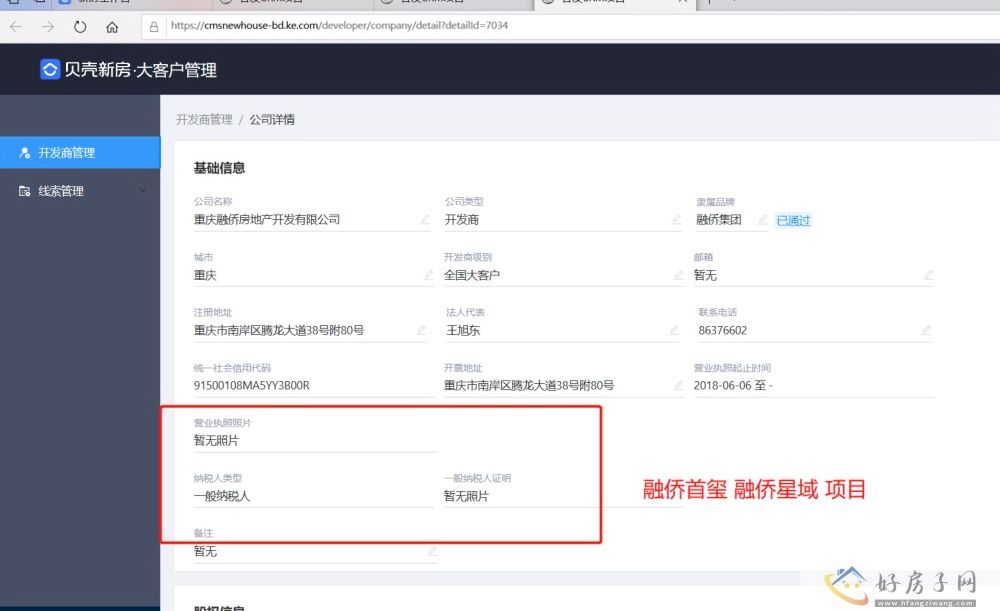Click the 全国大客户 level value

[x=472, y=275]
